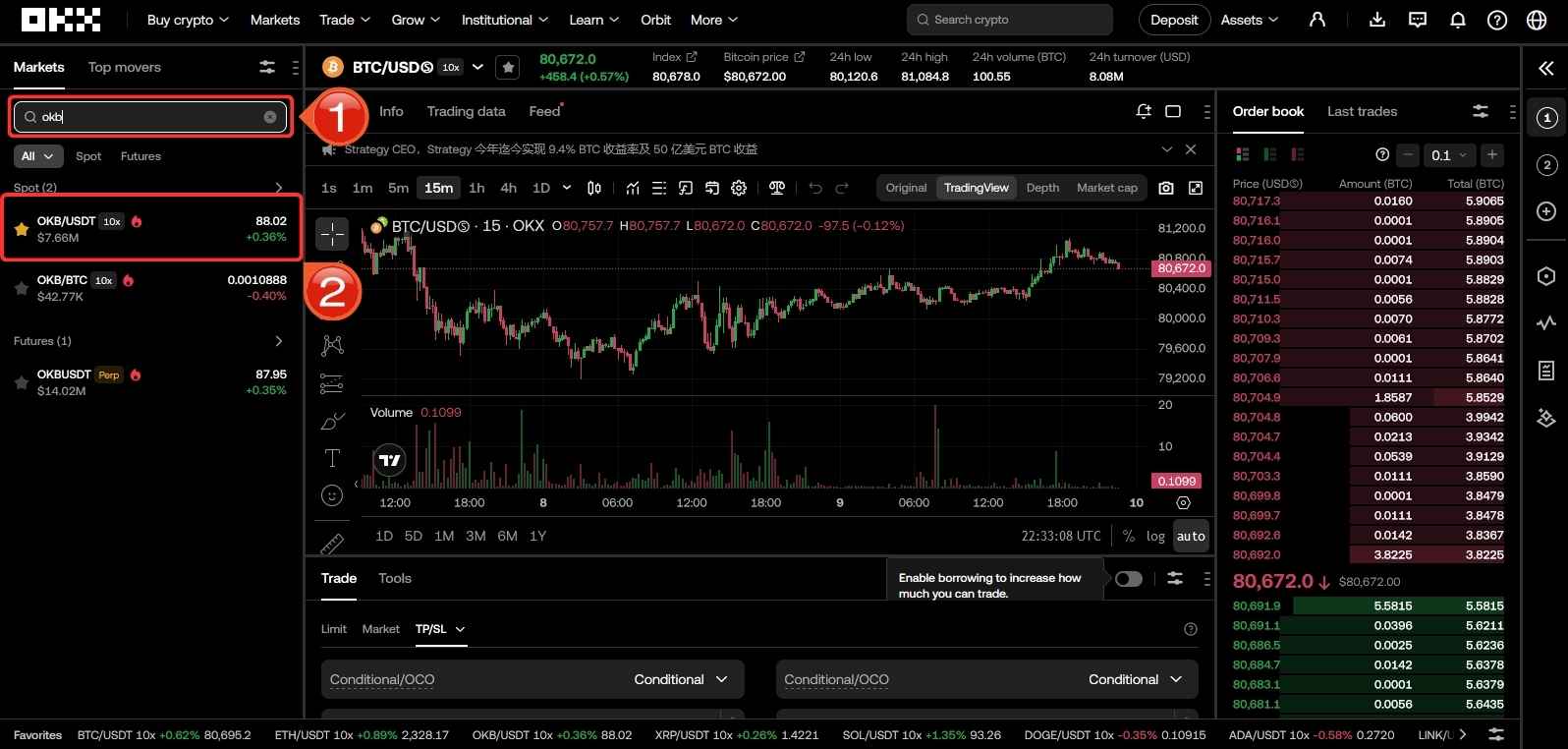Open language globe settings
Screen dimensions: 1568x749
1538,20
